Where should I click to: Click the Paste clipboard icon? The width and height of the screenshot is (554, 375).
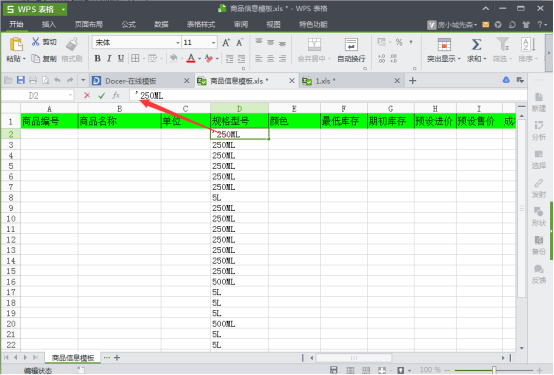point(16,45)
